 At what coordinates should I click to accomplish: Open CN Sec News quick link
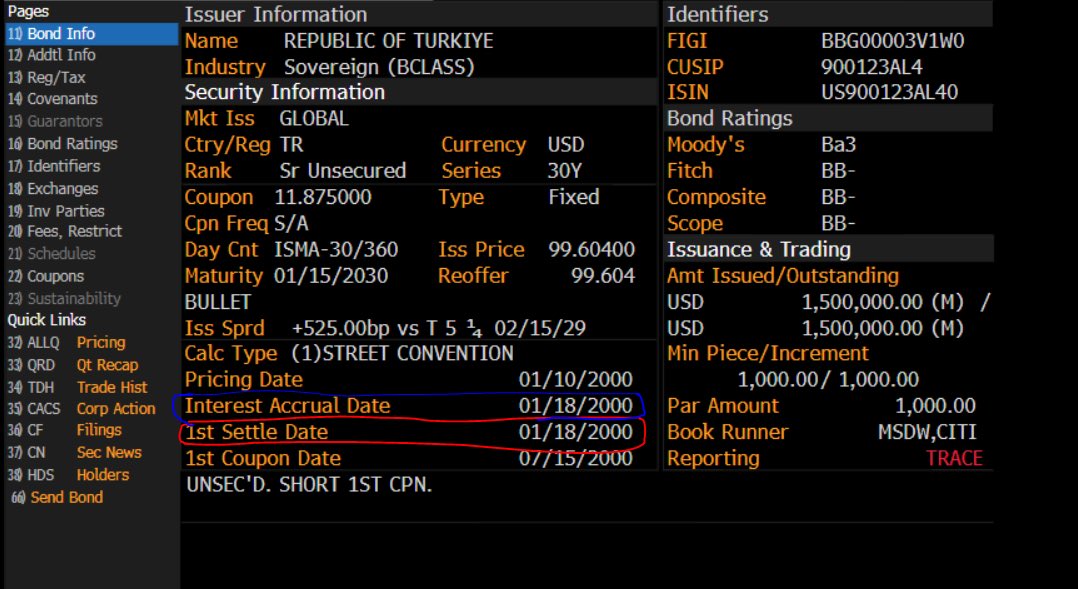point(74,452)
